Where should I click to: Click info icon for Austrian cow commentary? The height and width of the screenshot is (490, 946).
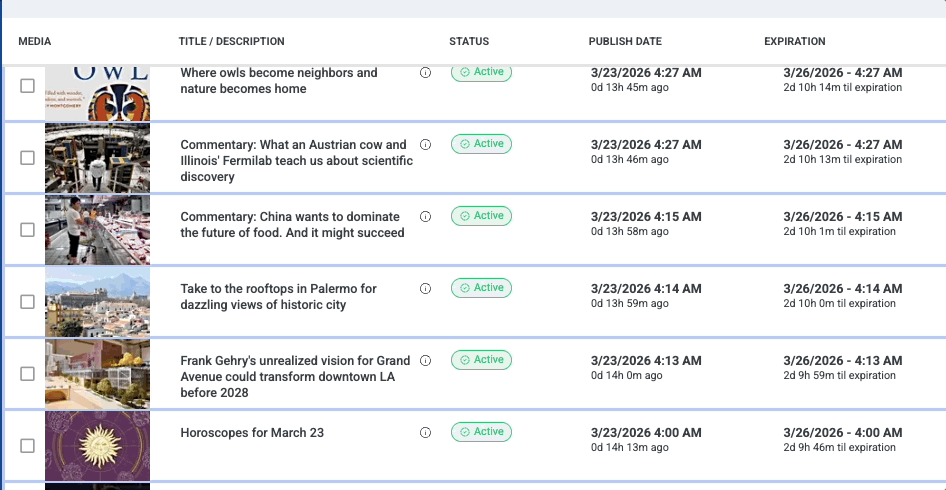[x=425, y=145]
